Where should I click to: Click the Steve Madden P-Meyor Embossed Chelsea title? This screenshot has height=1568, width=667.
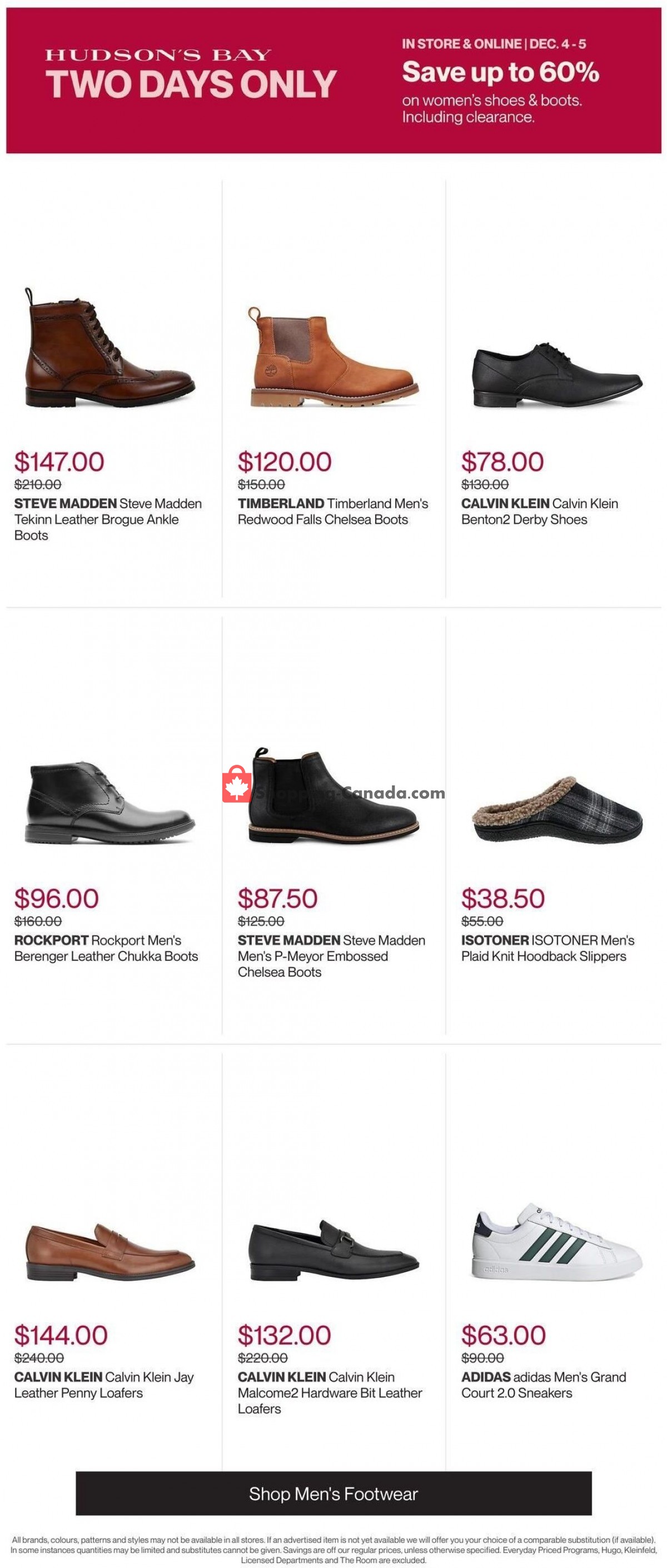[x=331, y=956]
